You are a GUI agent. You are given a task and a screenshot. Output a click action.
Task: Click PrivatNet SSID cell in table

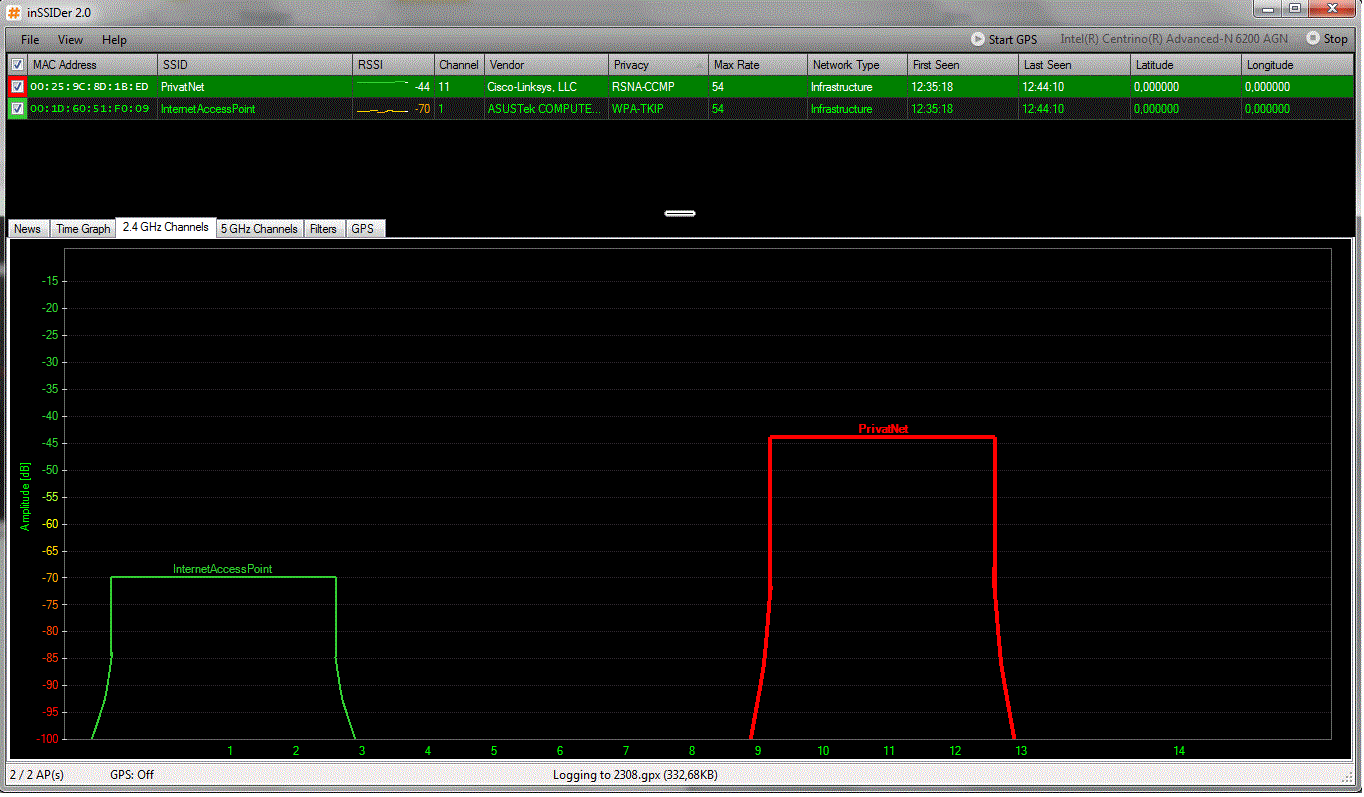click(x=255, y=87)
